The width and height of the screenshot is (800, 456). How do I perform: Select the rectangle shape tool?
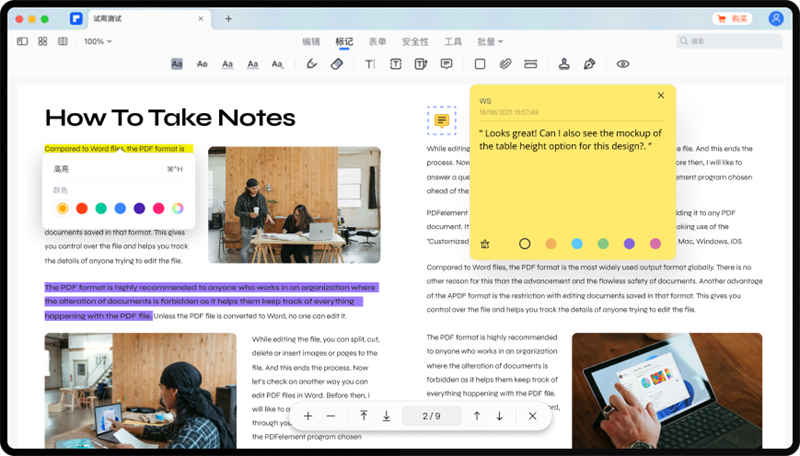(x=480, y=64)
